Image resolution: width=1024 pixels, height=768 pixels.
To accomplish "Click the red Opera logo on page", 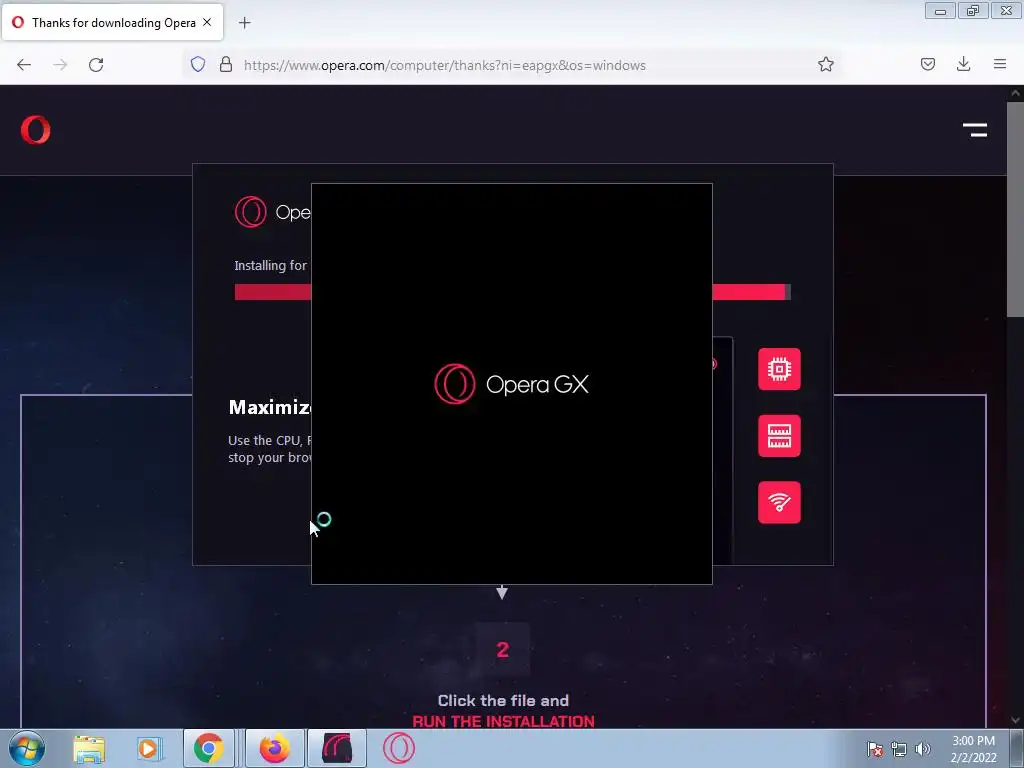I will click(35, 129).
